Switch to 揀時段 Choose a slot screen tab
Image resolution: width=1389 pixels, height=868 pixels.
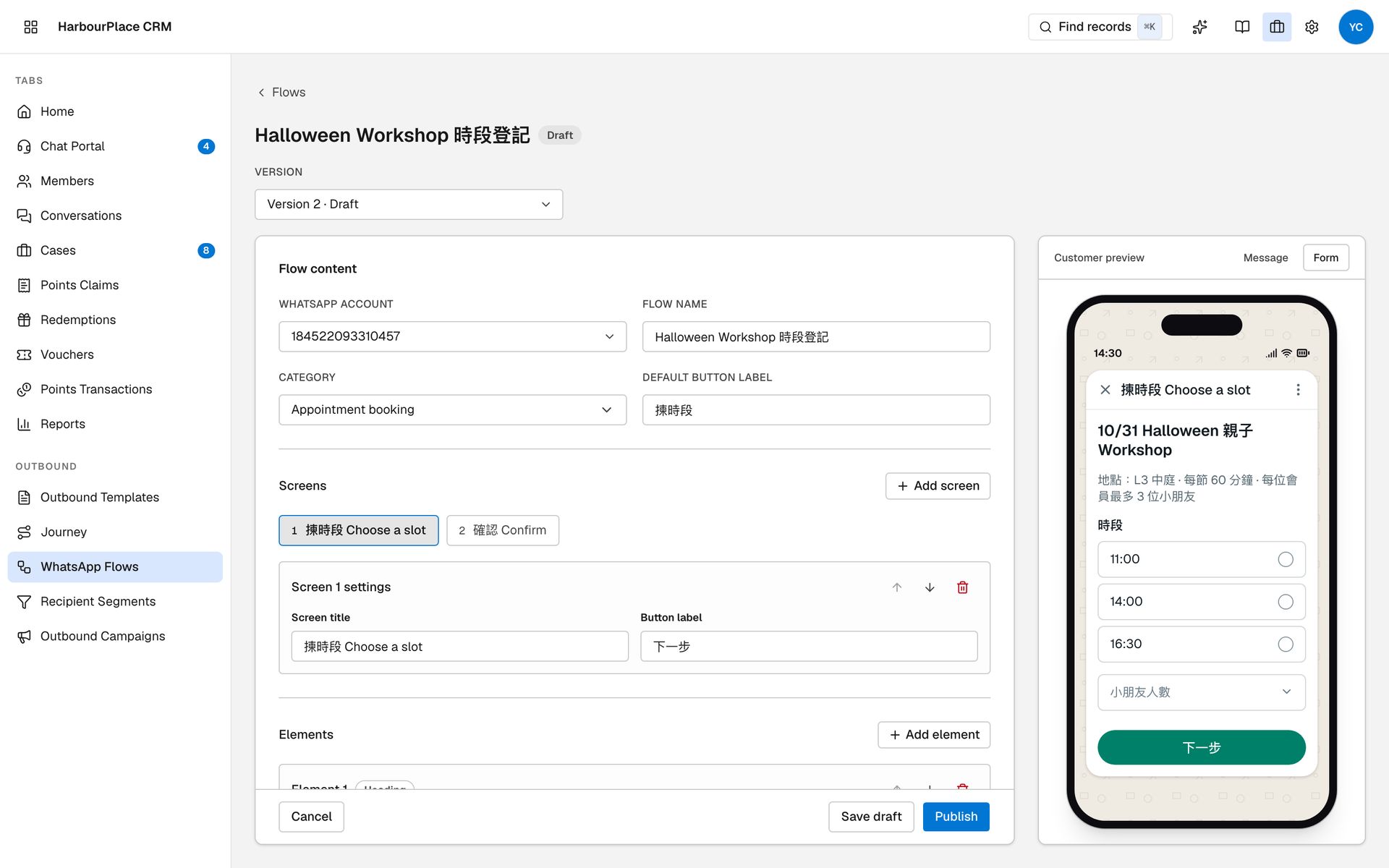[x=359, y=530]
